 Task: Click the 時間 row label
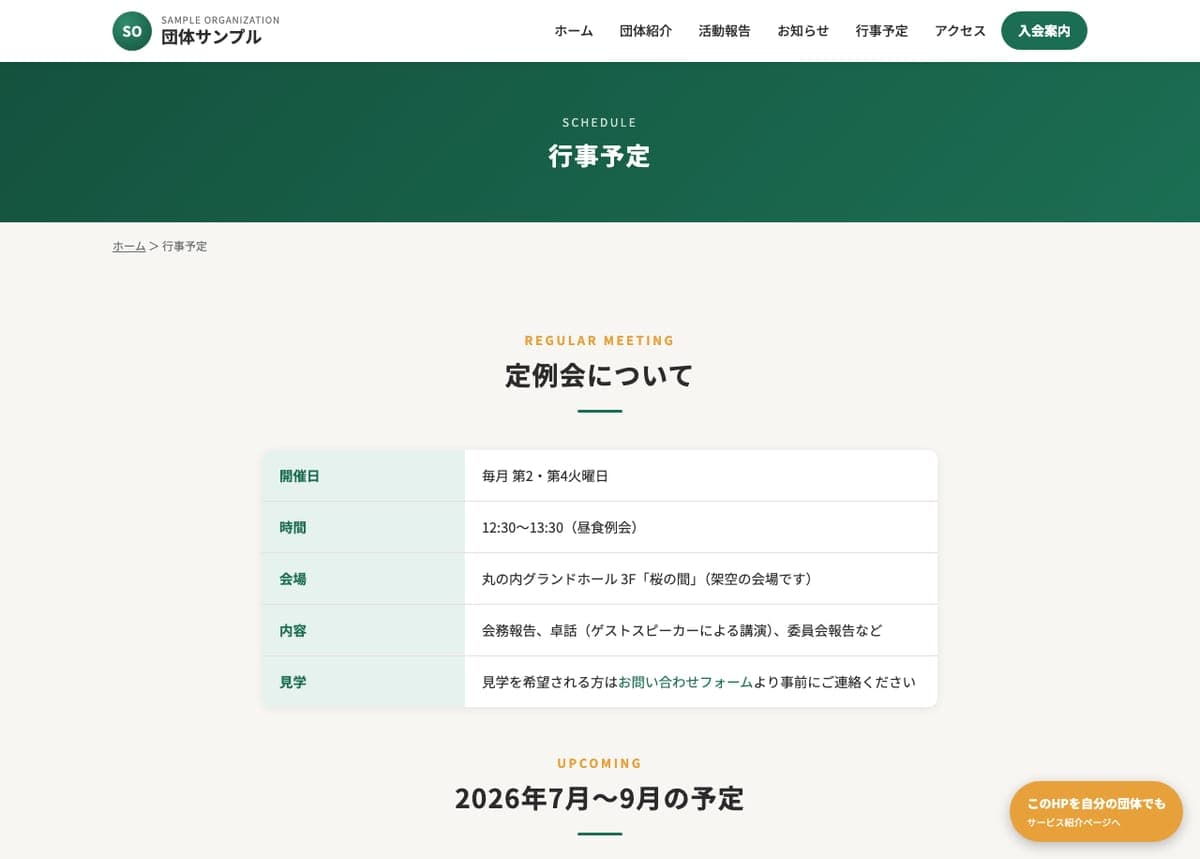(x=363, y=527)
